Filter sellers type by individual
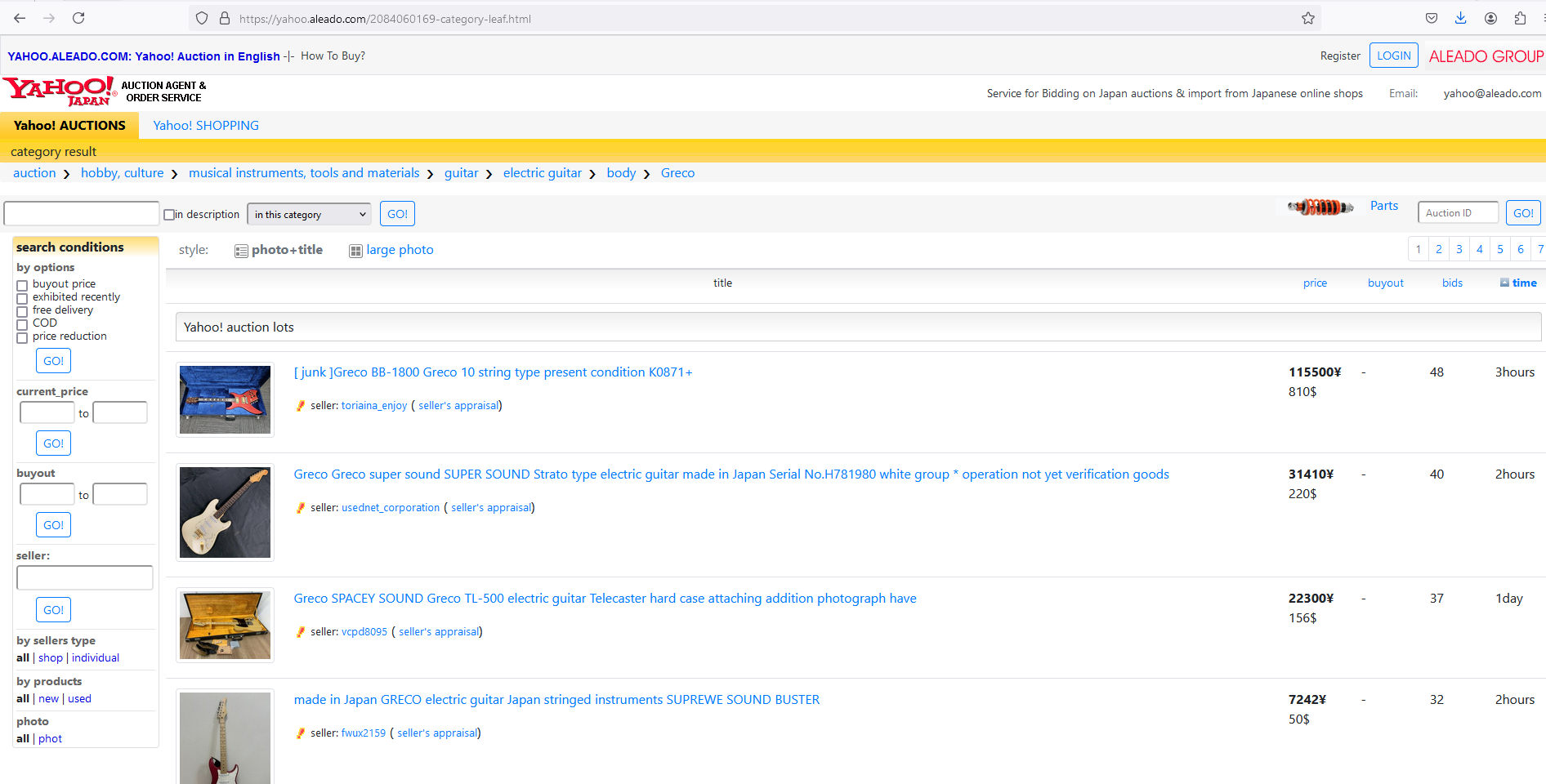 (x=96, y=657)
